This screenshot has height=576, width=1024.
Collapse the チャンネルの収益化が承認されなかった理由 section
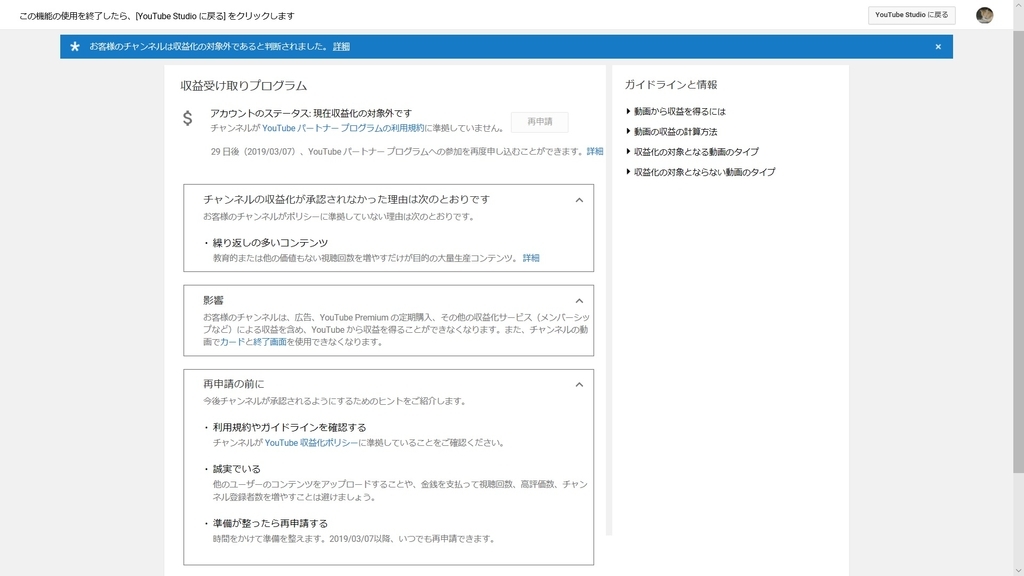coord(579,200)
